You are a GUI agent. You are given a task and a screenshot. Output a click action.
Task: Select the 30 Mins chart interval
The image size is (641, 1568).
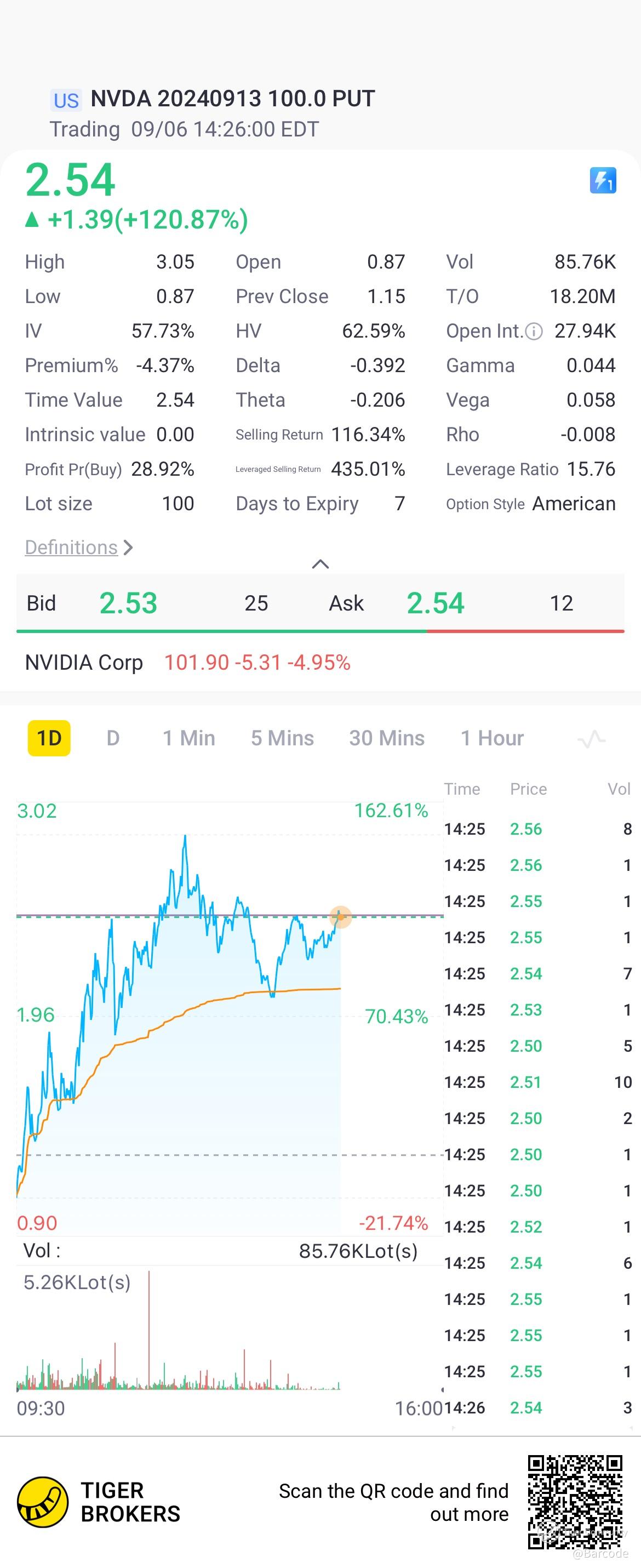coord(387,738)
